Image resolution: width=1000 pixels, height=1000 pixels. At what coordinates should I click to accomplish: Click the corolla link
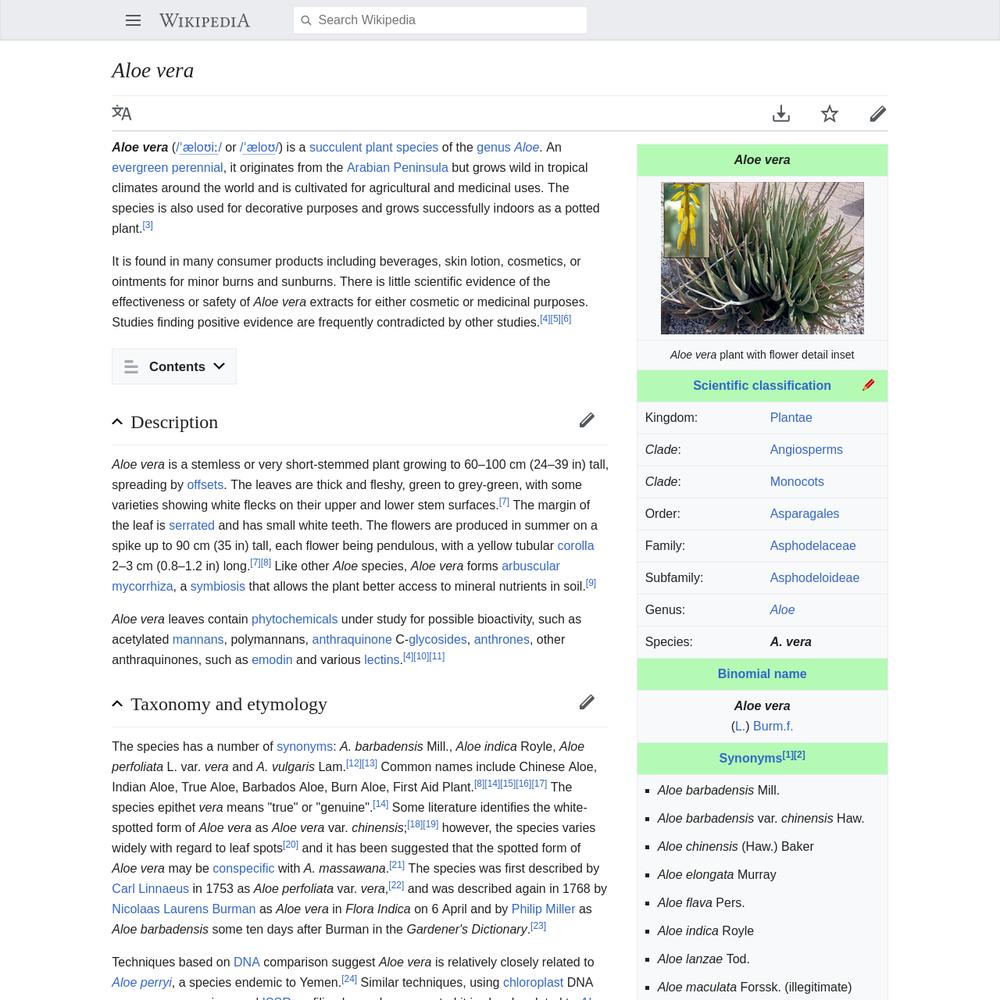click(575, 546)
